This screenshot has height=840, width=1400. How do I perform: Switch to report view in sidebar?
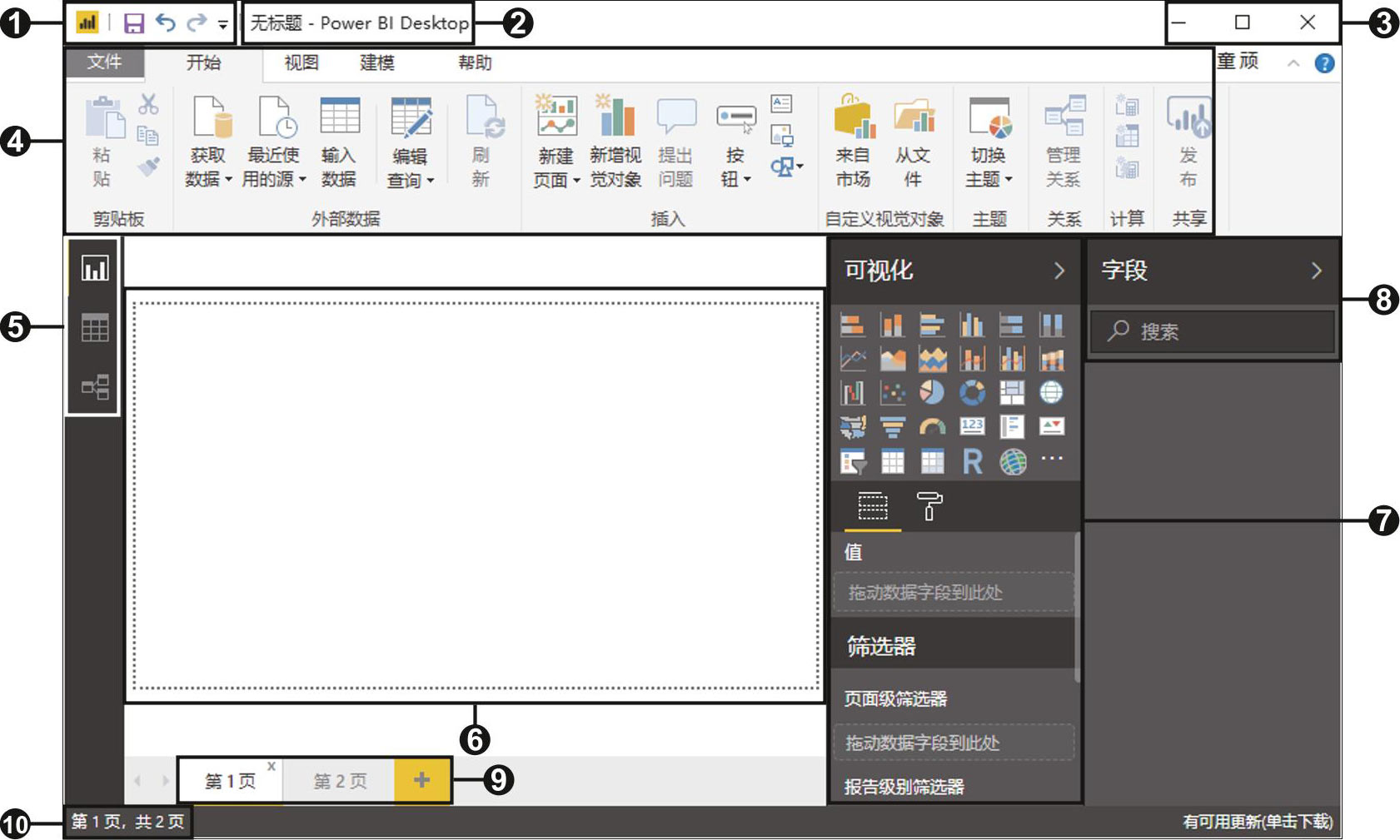click(x=95, y=268)
